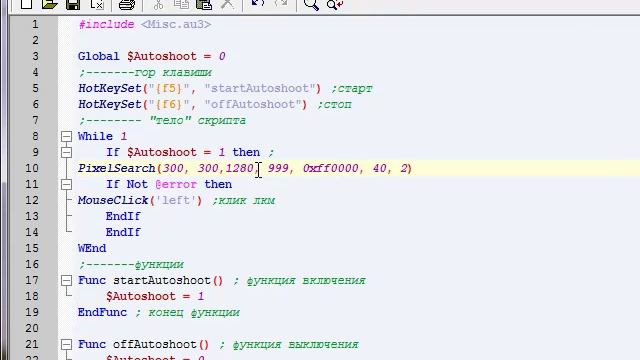Click the "{f6}" hotkey string
Viewport: 640px width, 360px height.
click(169, 104)
